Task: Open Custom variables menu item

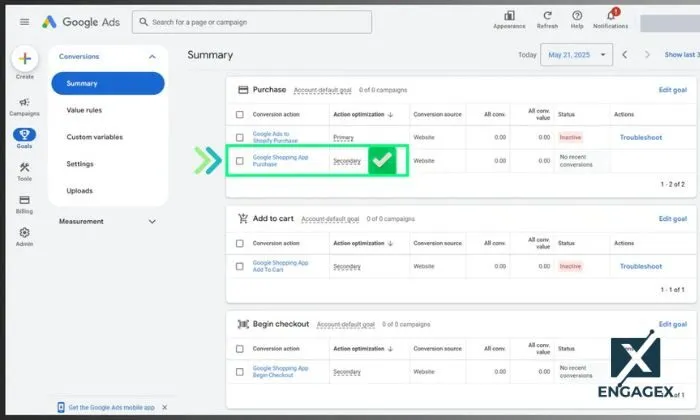Action: [x=94, y=137]
